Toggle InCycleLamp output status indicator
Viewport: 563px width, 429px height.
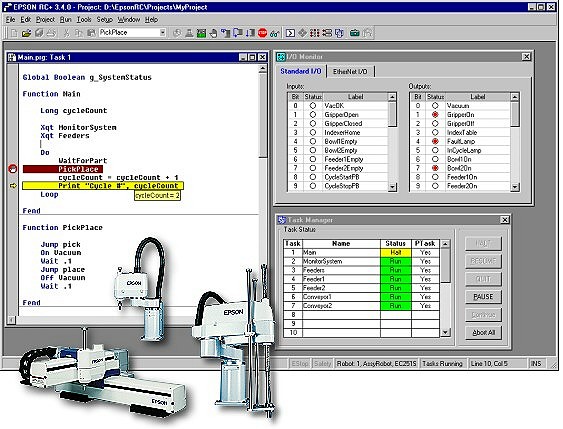click(x=435, y=150)
